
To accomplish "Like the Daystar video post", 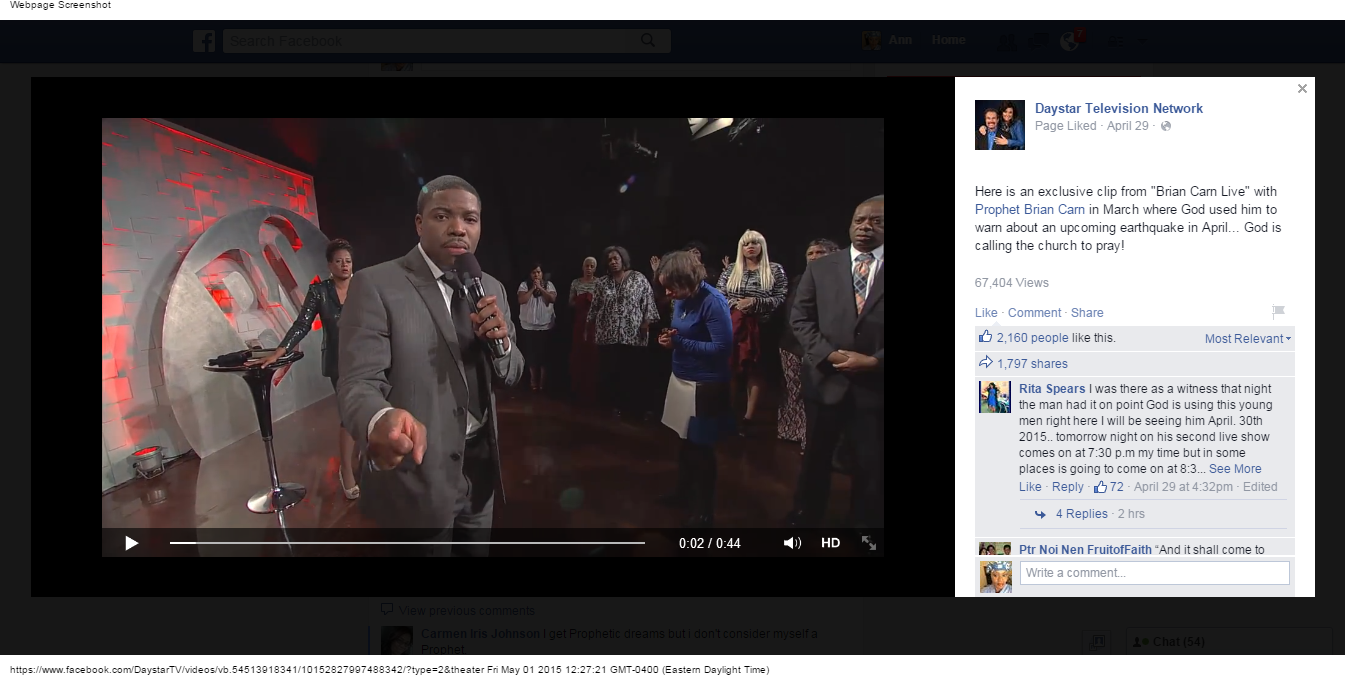I will click(x=986, y=313).
